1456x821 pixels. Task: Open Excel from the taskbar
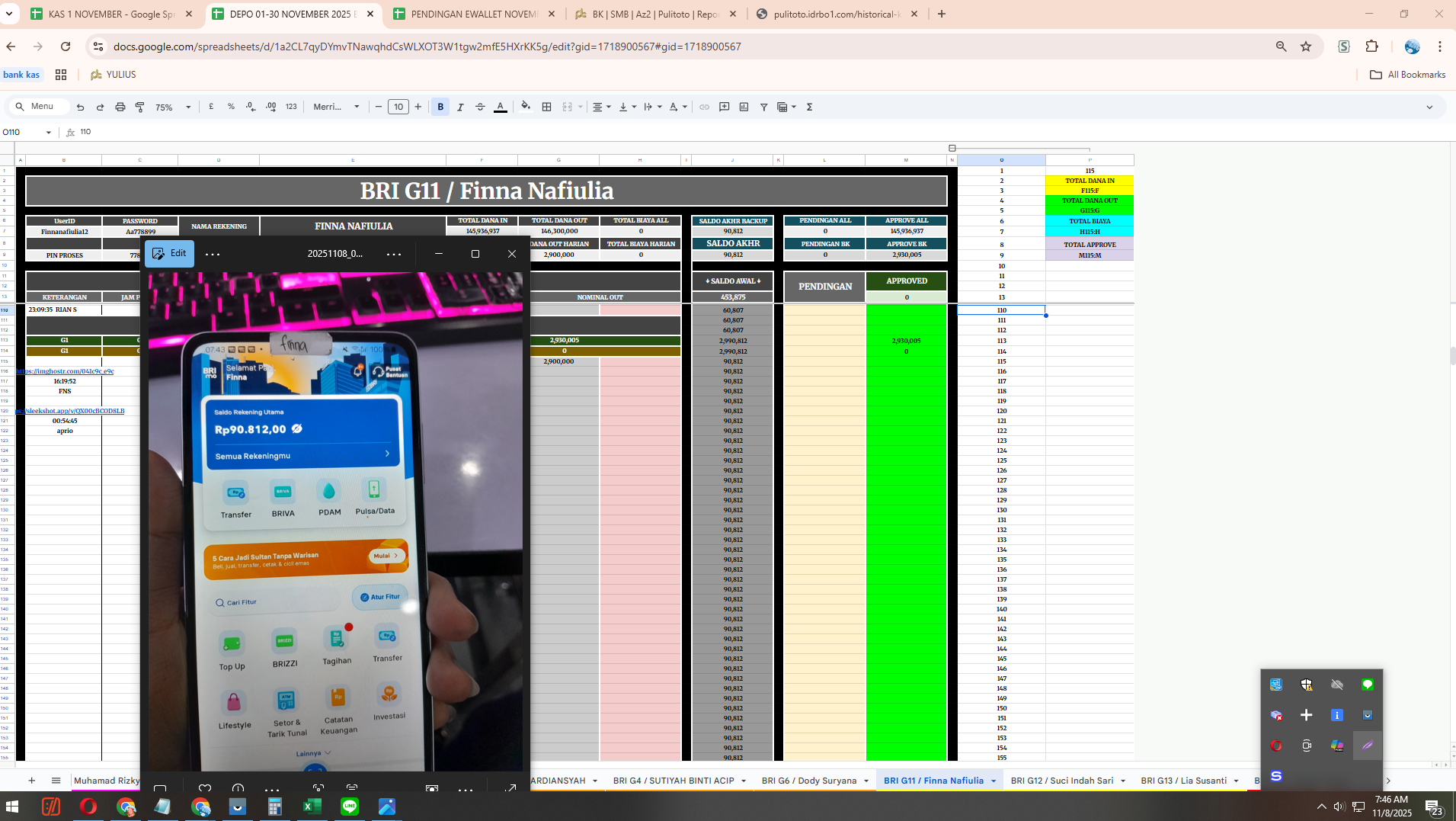[x=312, y=807]
